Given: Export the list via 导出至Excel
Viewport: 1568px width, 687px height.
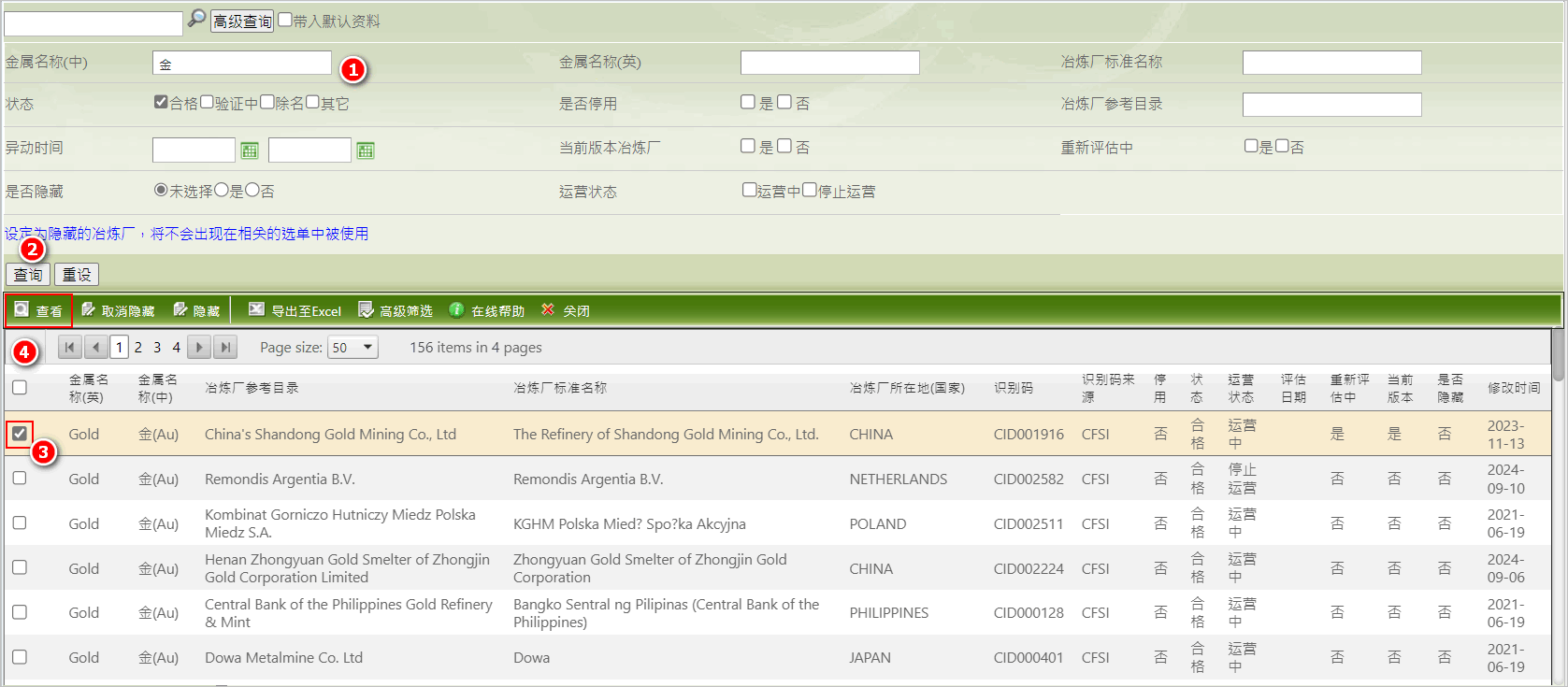Looking at the screenshot, I should point(295,310).
